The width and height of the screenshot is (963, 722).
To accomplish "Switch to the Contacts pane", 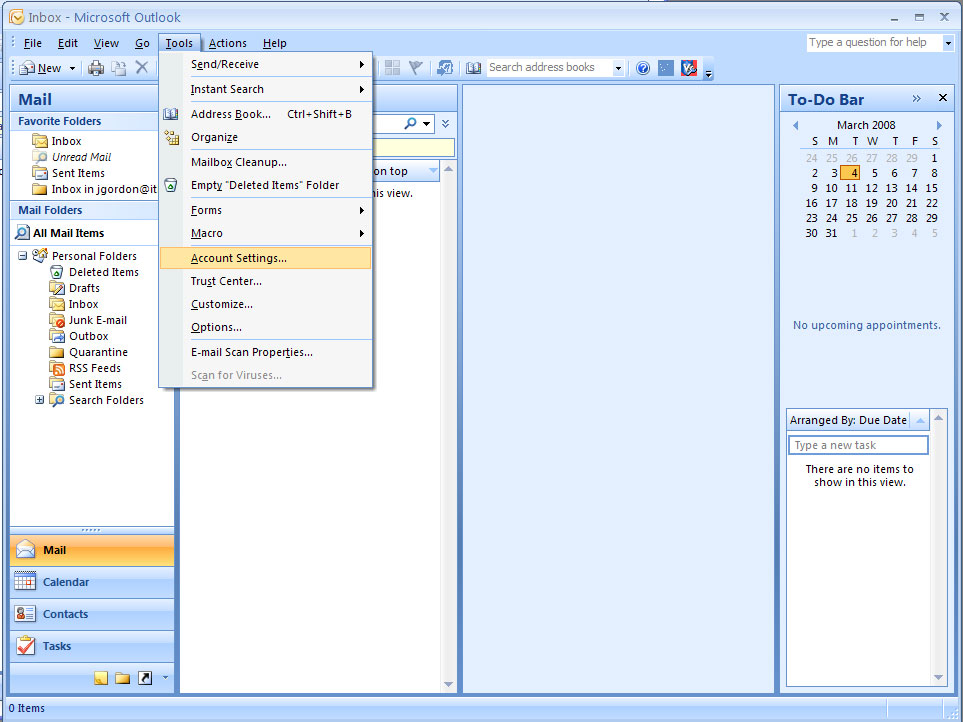I will click(92, 614).
